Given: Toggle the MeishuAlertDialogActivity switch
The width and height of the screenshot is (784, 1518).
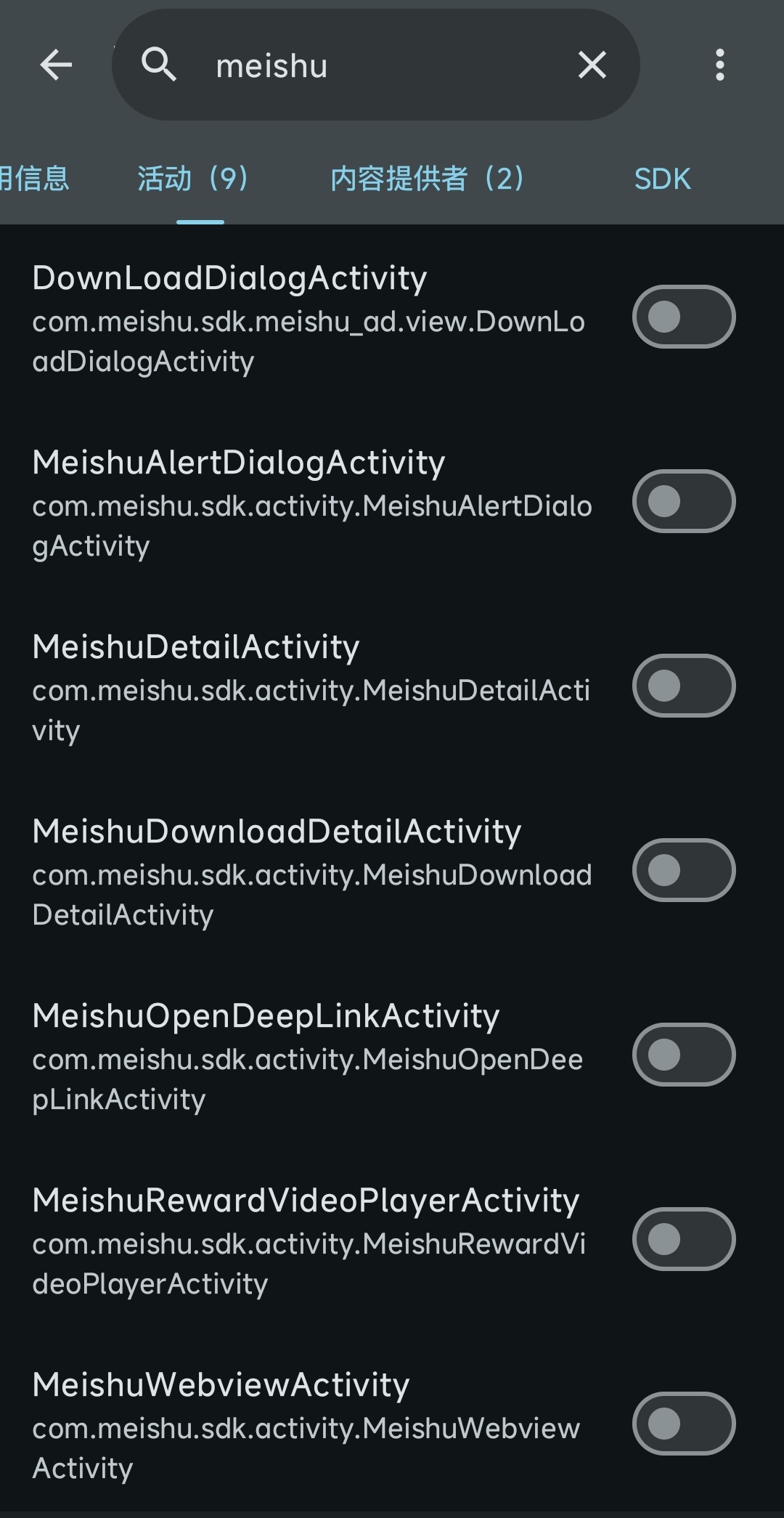Looking at the screenshot, I should [684, 502].
